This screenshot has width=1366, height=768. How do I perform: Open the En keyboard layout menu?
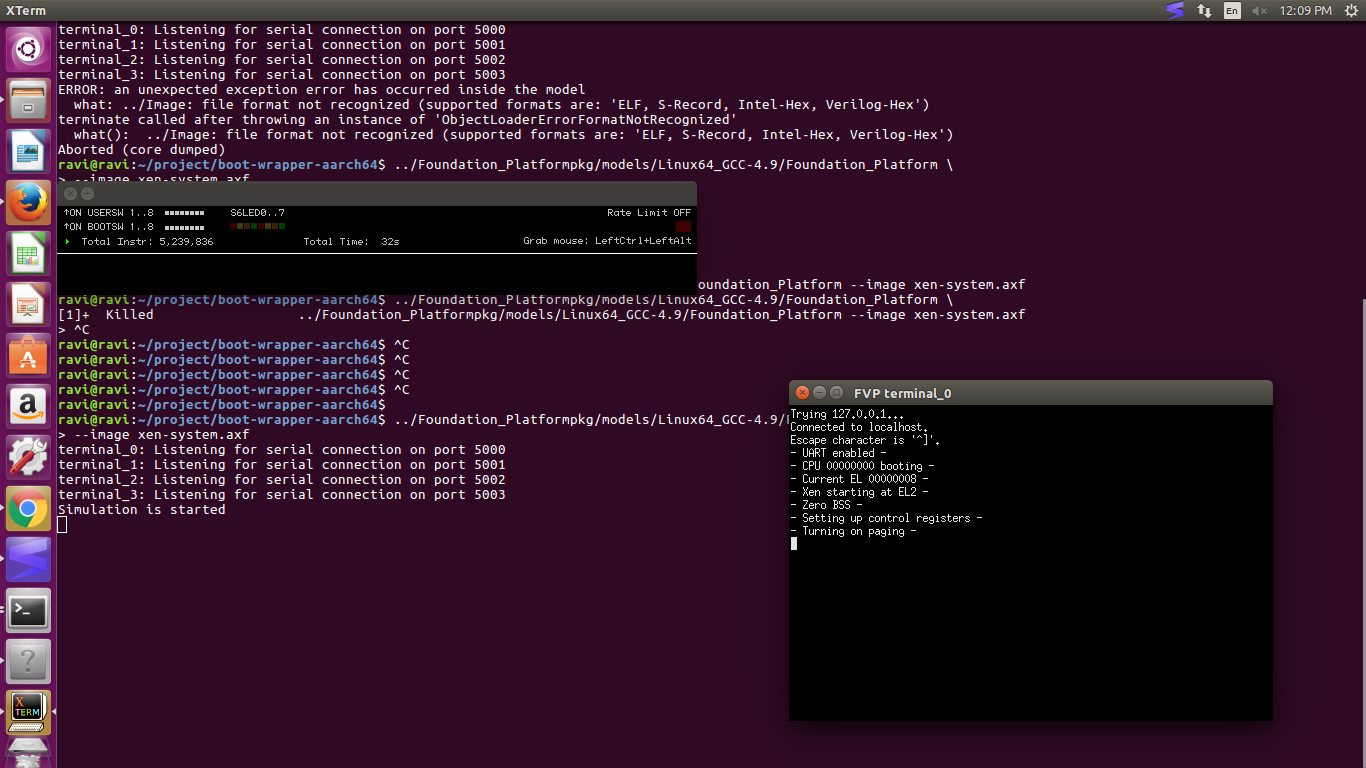coord(1232,11)
